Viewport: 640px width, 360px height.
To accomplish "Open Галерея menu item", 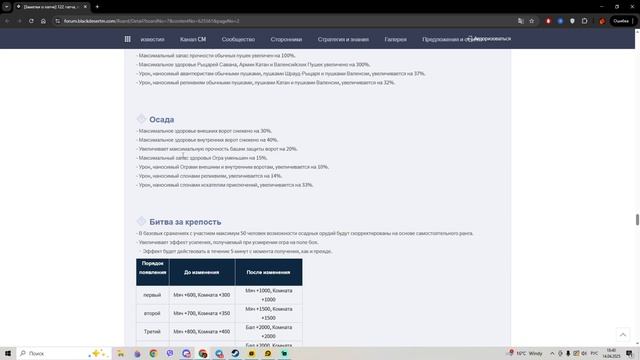I will (396, 39).
